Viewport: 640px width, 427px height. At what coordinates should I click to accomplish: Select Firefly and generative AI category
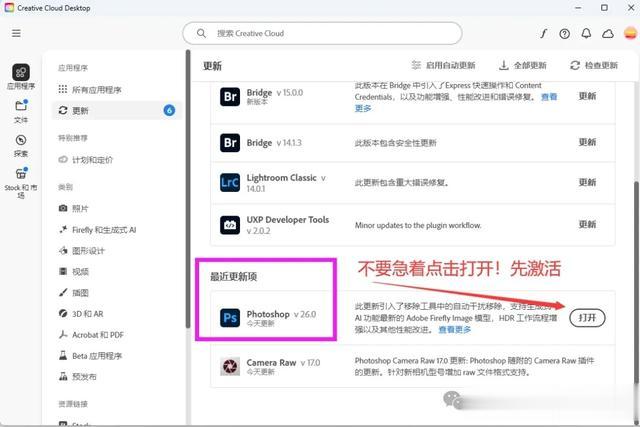click(97, 230)
